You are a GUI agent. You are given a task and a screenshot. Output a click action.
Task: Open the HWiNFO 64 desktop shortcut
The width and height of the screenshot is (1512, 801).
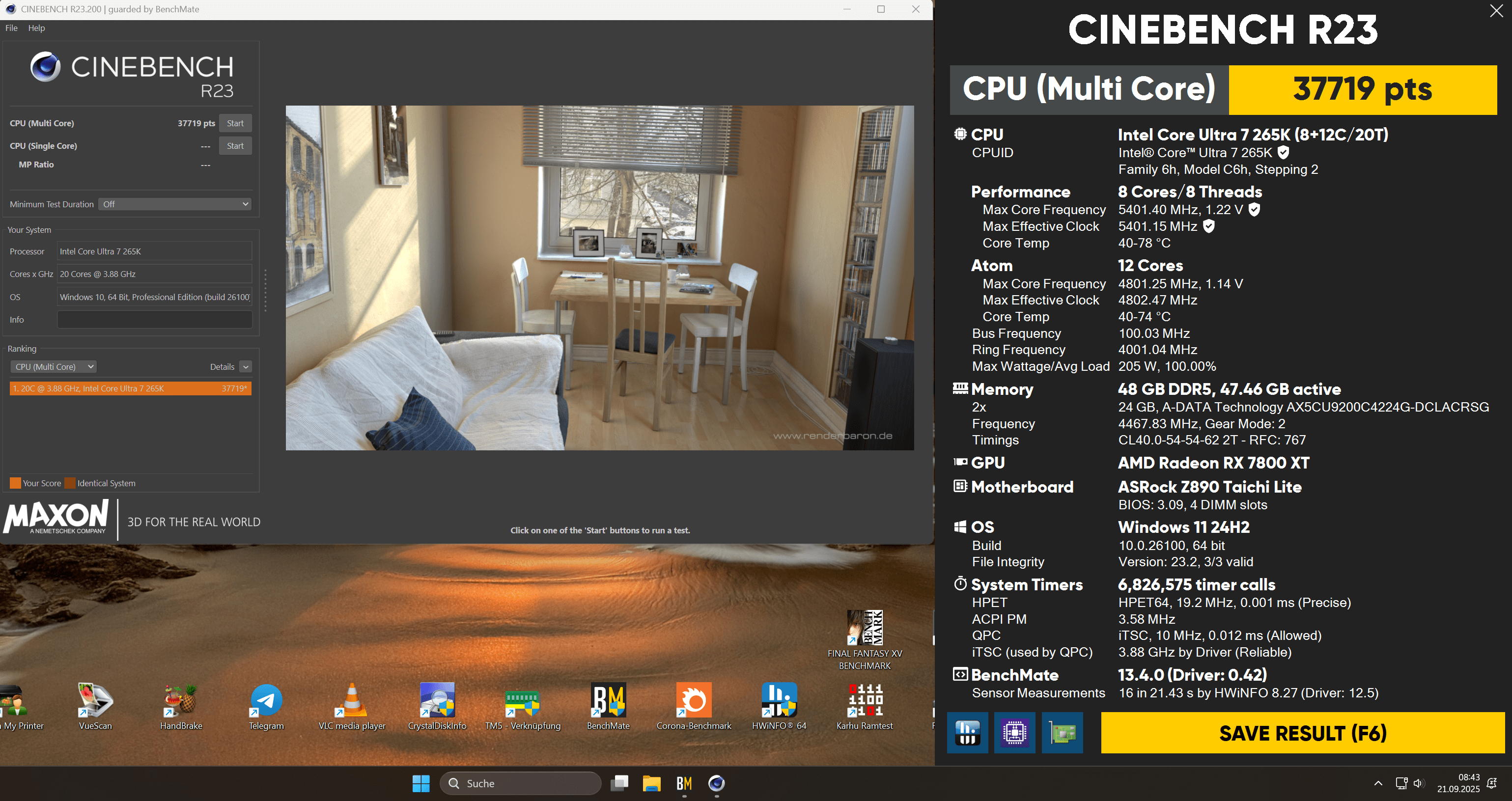point(778,701)
